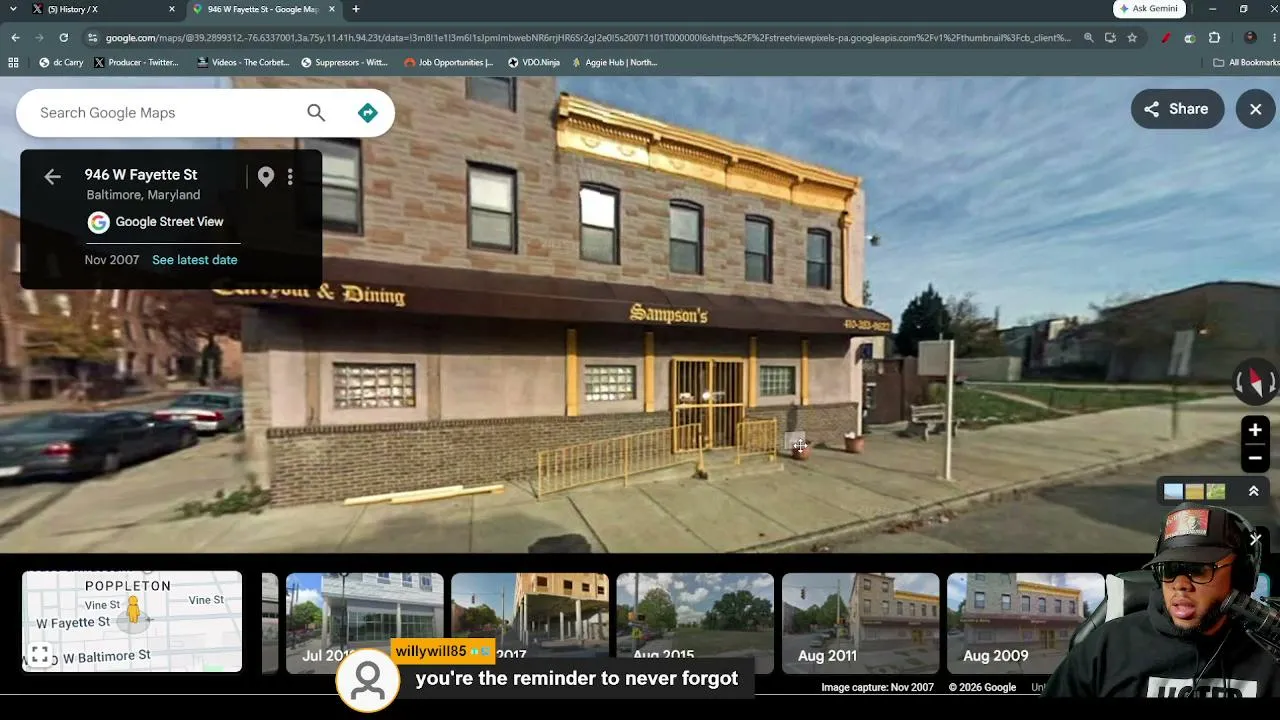
Task: Open the All Bookmarks folder
Action: point(1246,62)
